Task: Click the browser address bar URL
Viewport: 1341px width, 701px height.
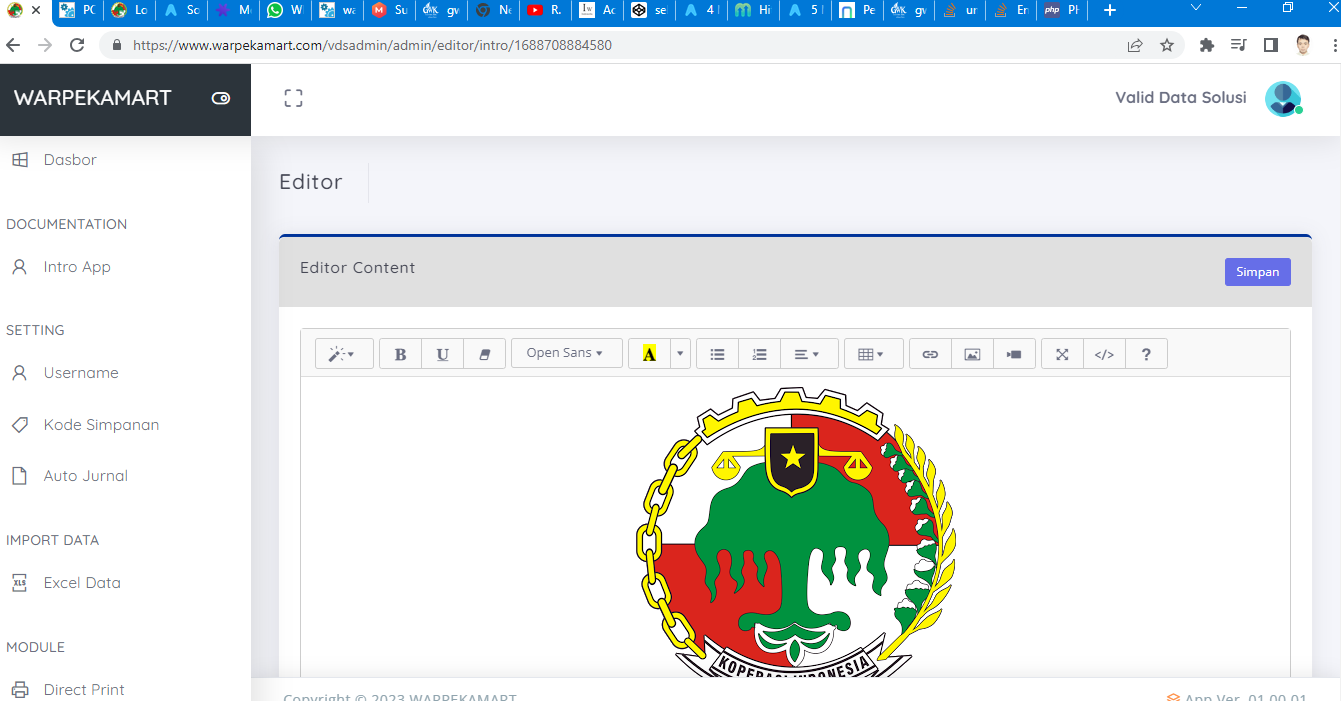Action: (x=372, y=45)
